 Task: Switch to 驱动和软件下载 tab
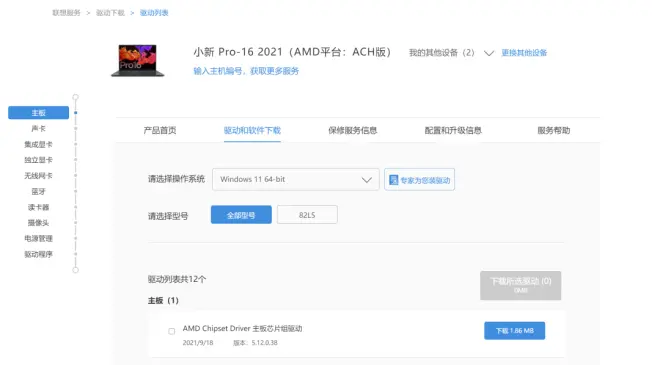click(252, 131)
